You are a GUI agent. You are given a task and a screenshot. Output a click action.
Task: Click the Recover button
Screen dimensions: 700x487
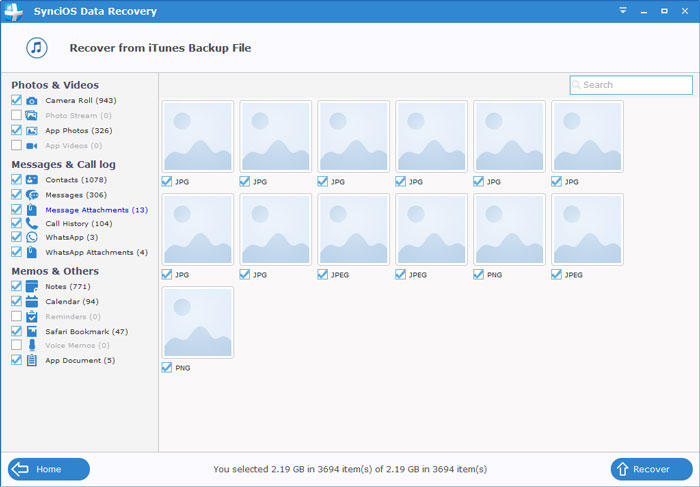pyautogui.click(x=651, y=469)
